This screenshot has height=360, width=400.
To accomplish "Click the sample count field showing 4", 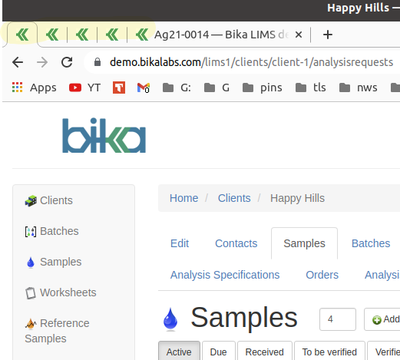I will pos(337,319).
